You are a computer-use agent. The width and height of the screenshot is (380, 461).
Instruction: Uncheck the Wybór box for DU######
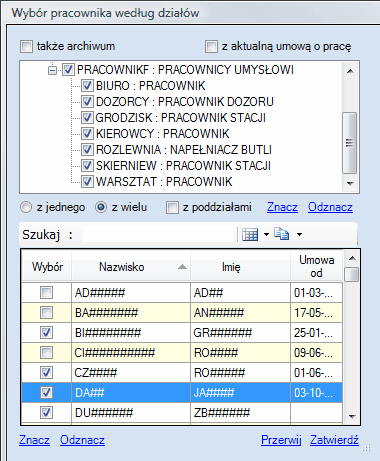click(x=46, y=413)
